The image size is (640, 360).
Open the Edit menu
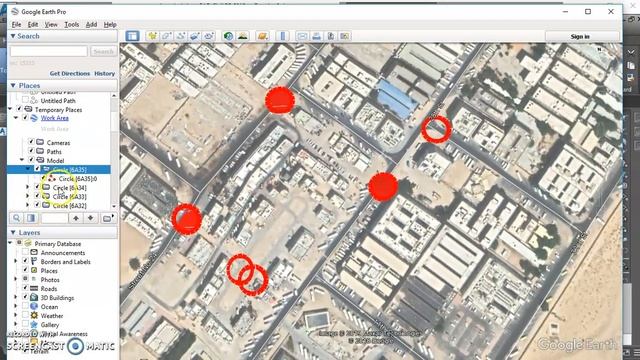coord(33,24)
